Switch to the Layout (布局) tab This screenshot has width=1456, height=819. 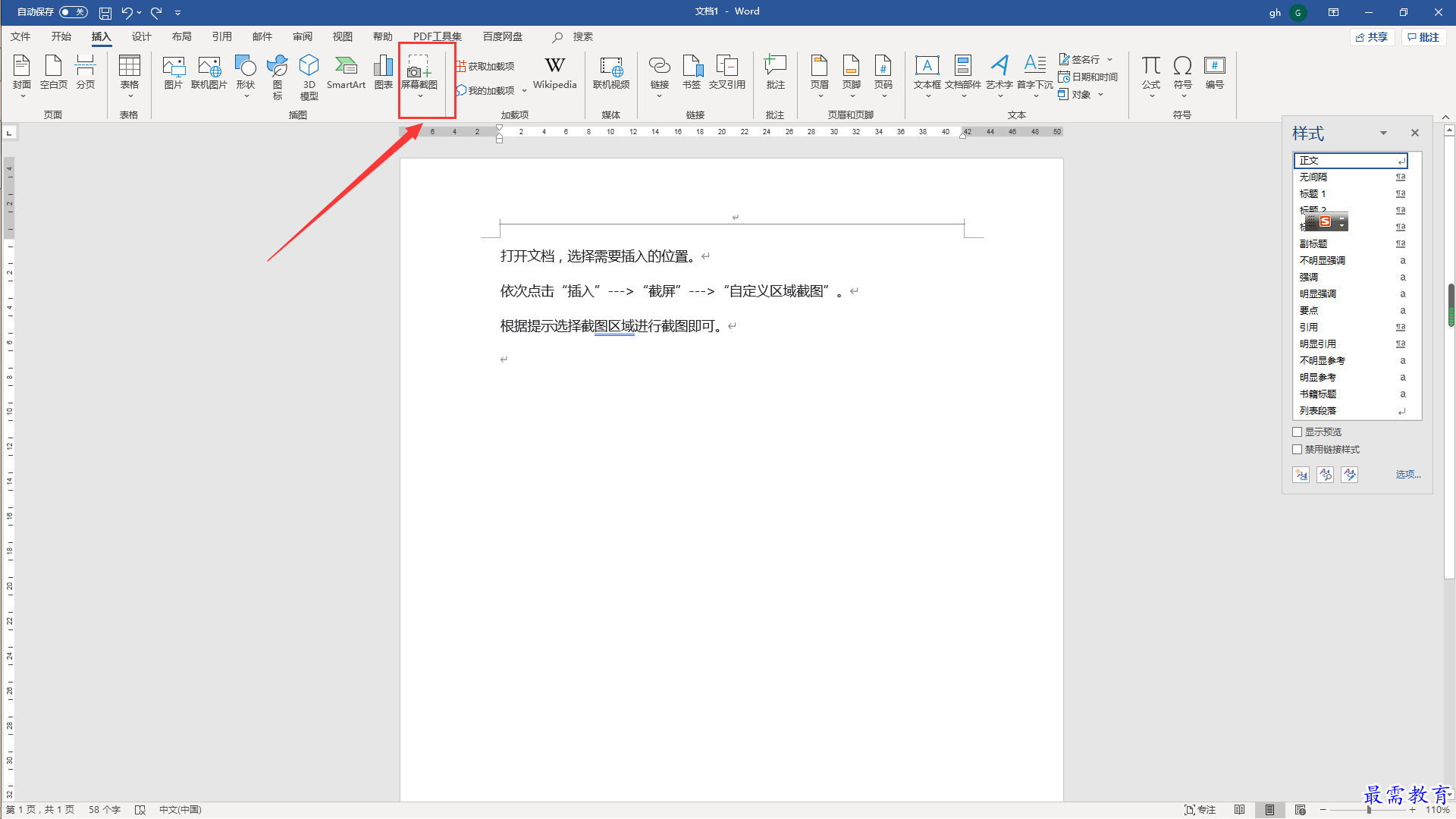click(181, 36)
